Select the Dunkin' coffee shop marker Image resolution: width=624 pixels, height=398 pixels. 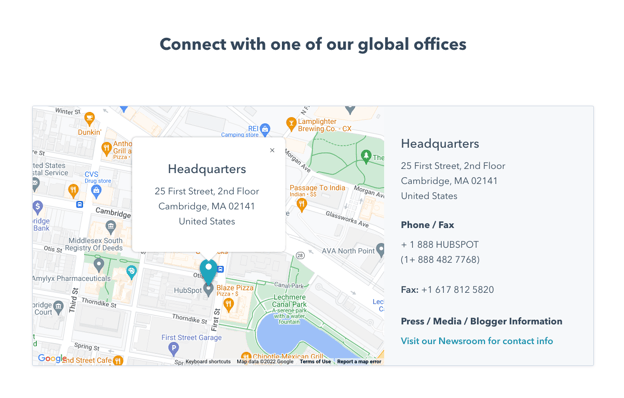coord(90,119)
